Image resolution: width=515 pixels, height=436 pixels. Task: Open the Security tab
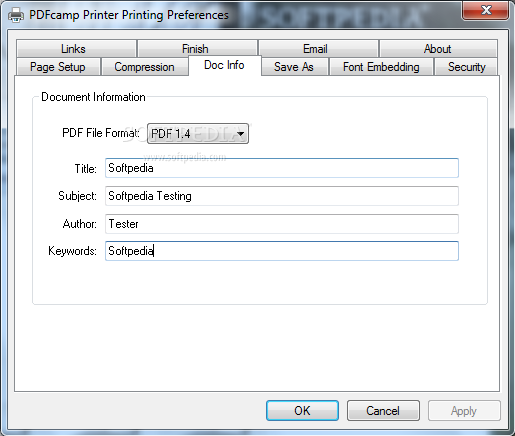click(466, 67)
